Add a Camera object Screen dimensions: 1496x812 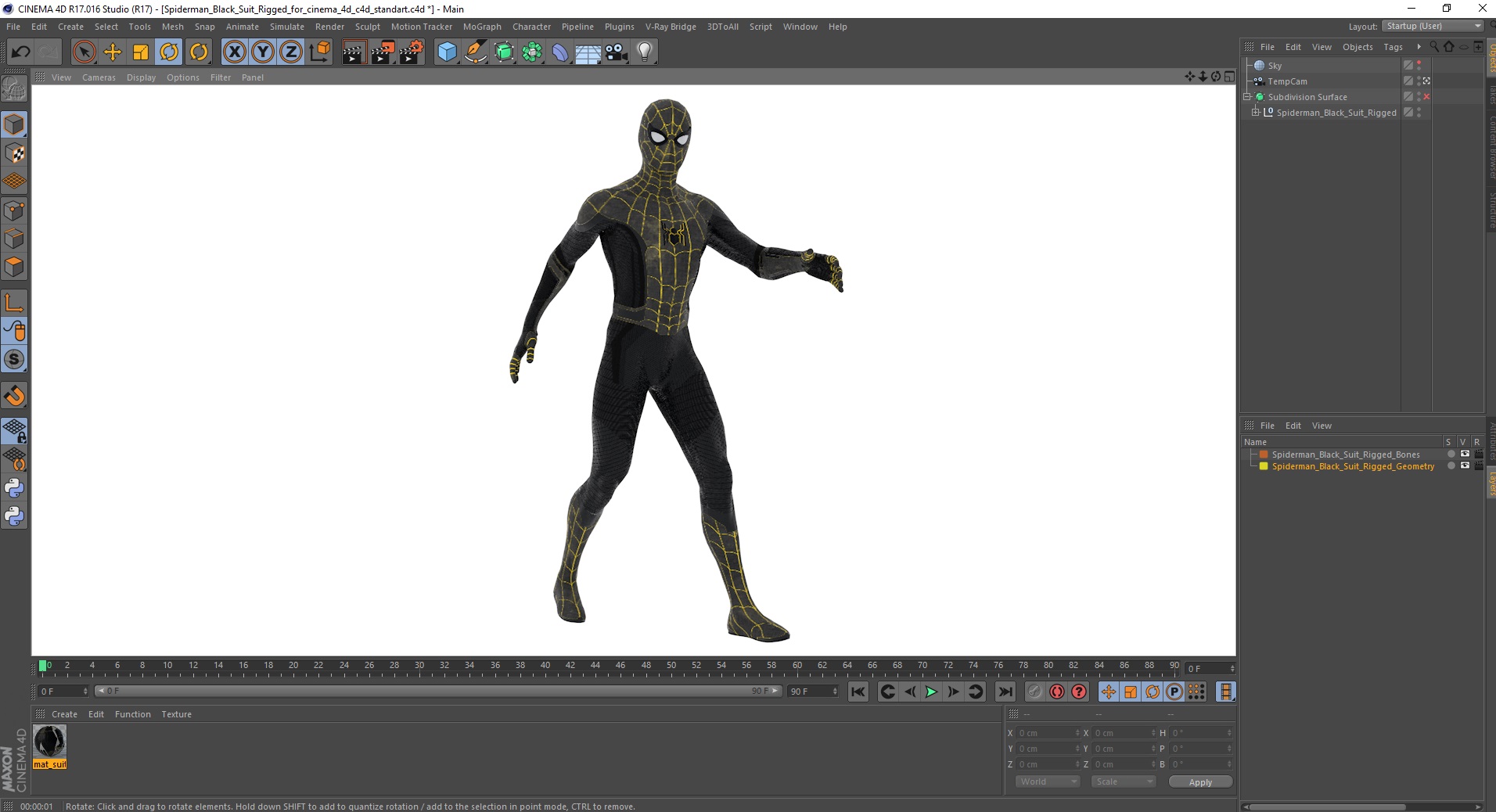click(x=617, y=52)
